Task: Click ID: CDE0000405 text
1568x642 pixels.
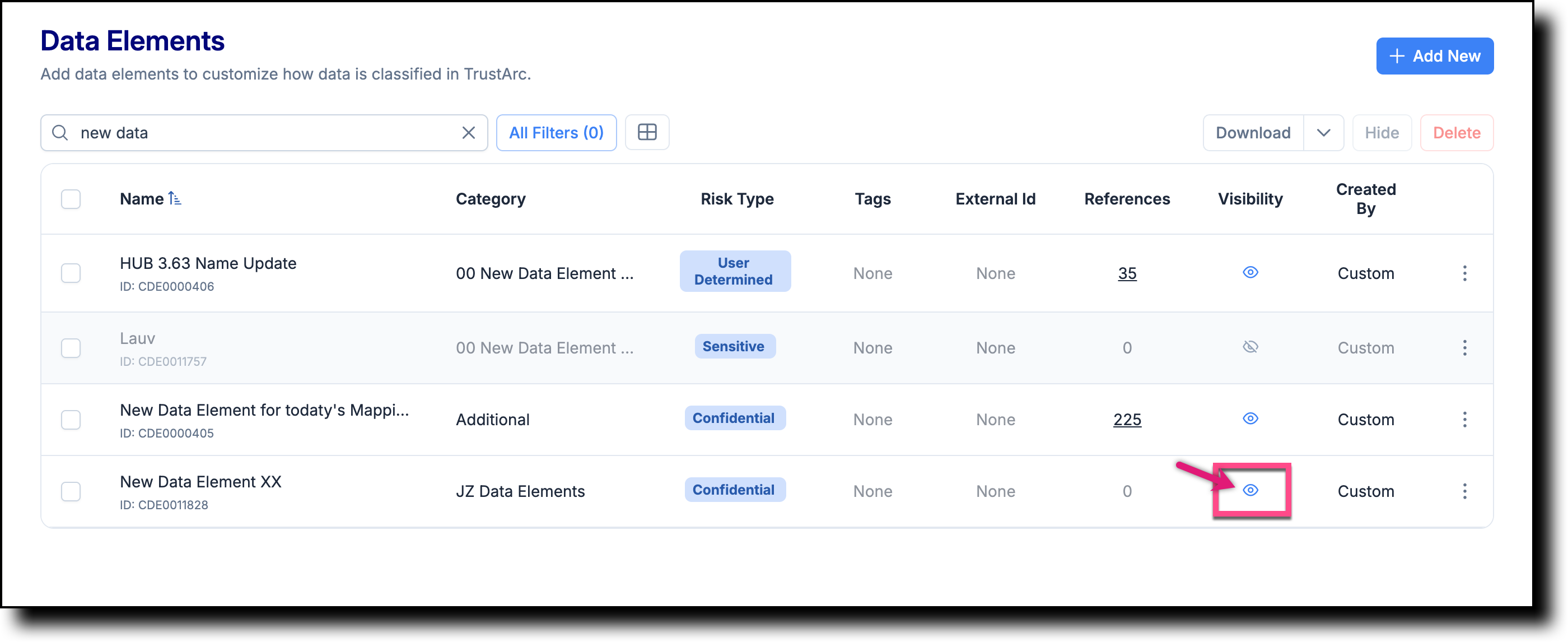Action: pos(167,433)
